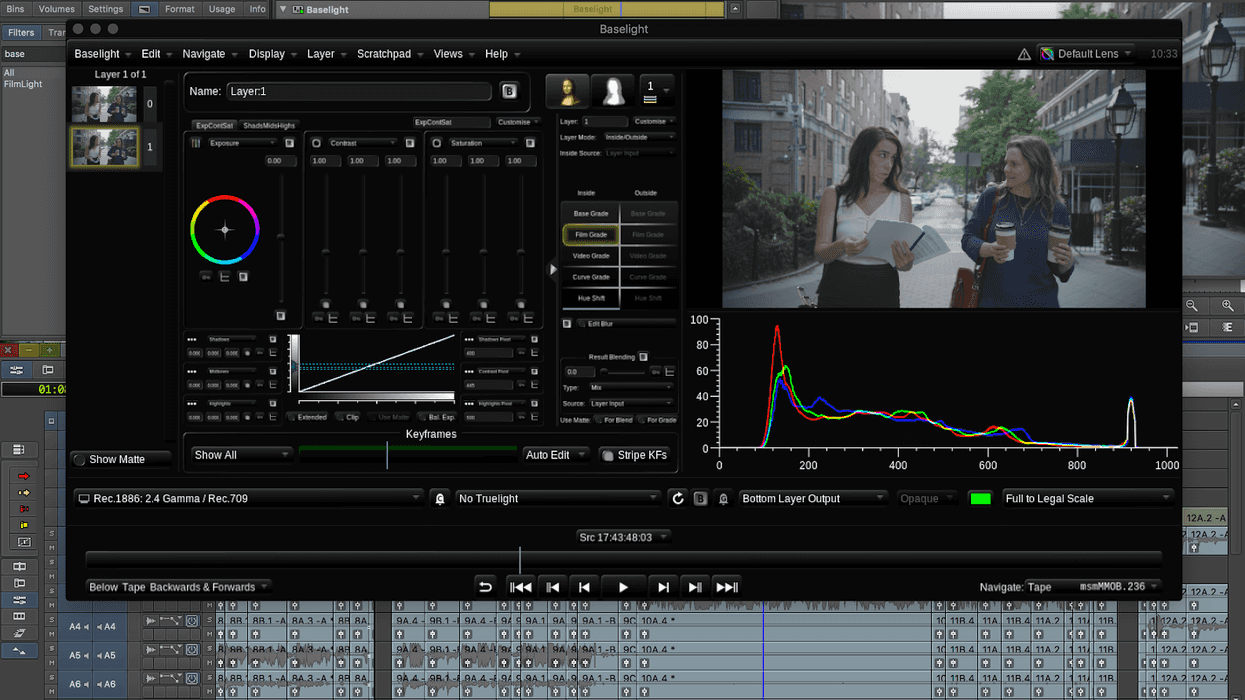This screenshot has height=700, width=1245.
Task: Toggle Use Matte For Grade
Action: pos(657,420)
